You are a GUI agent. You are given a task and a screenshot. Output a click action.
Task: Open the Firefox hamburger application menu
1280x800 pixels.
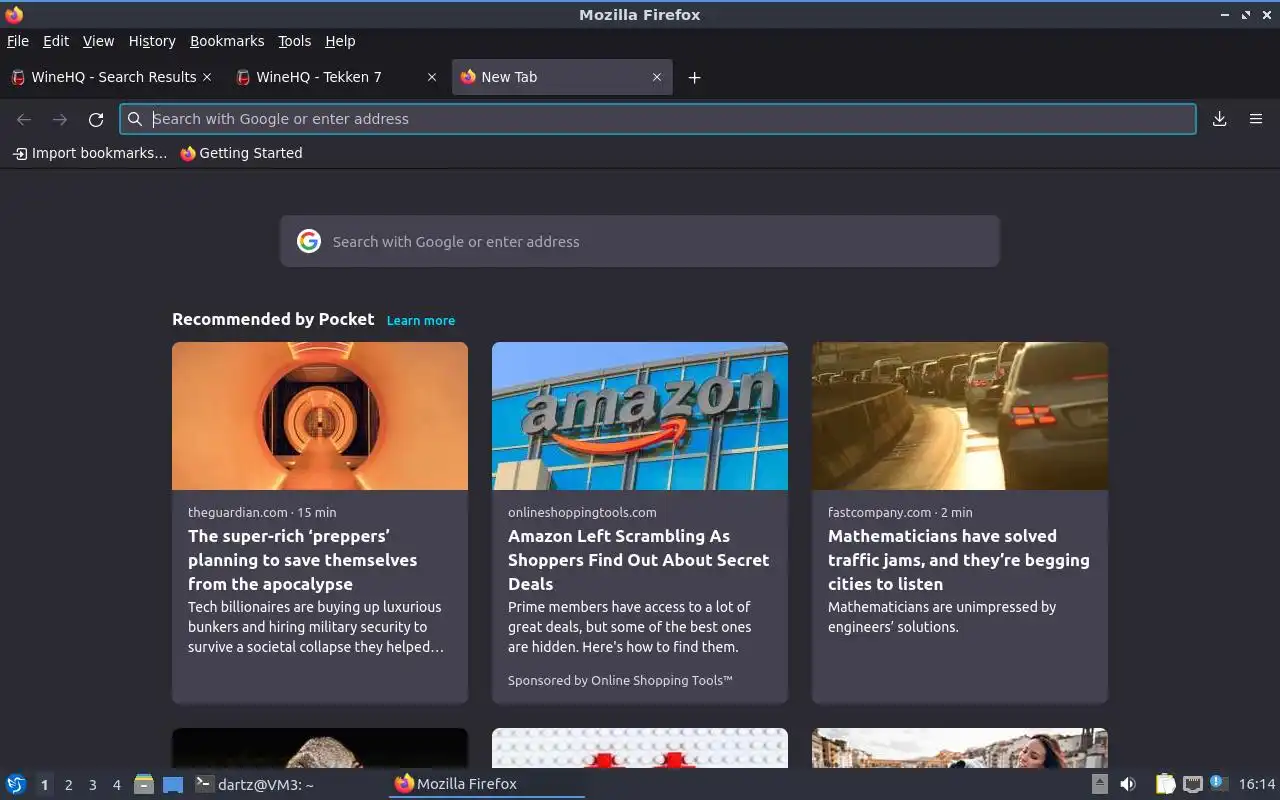pos(1256,119)
